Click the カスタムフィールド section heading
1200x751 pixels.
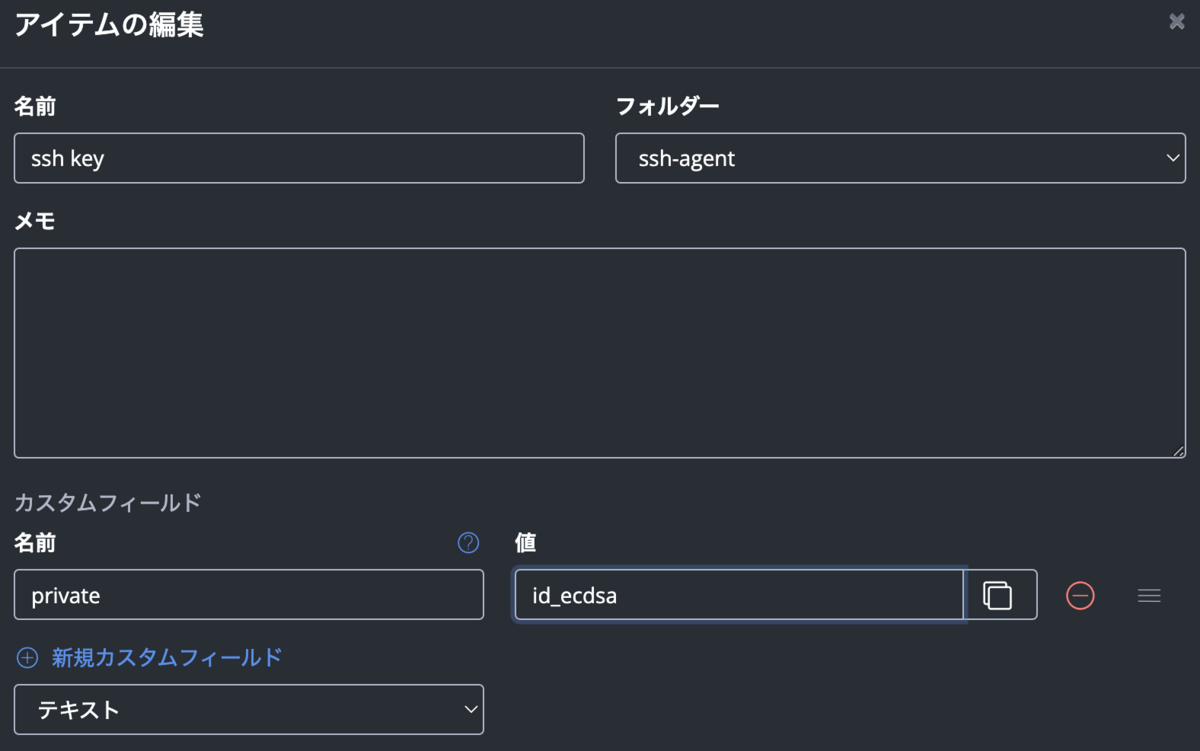[107, 503]
